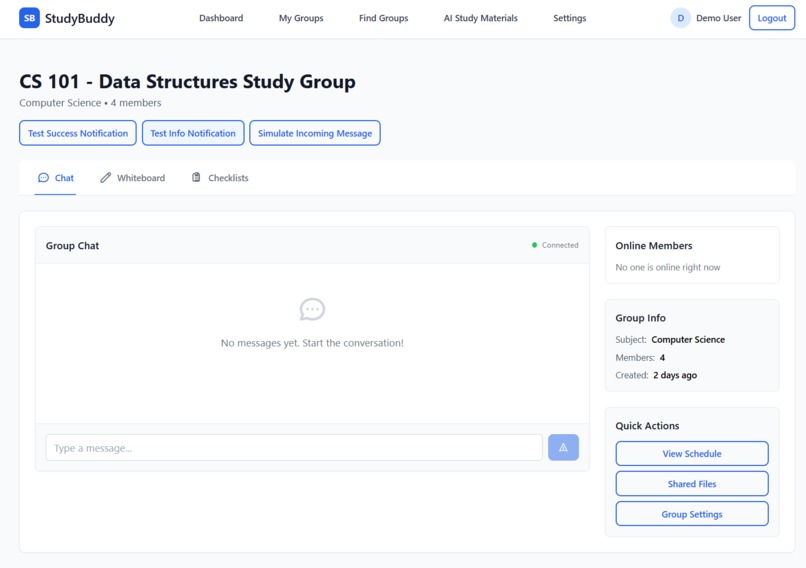Click the pencil icon on Whiteboard tab
The height and width of the screenshot is (568, 806).
pos(105,178)
